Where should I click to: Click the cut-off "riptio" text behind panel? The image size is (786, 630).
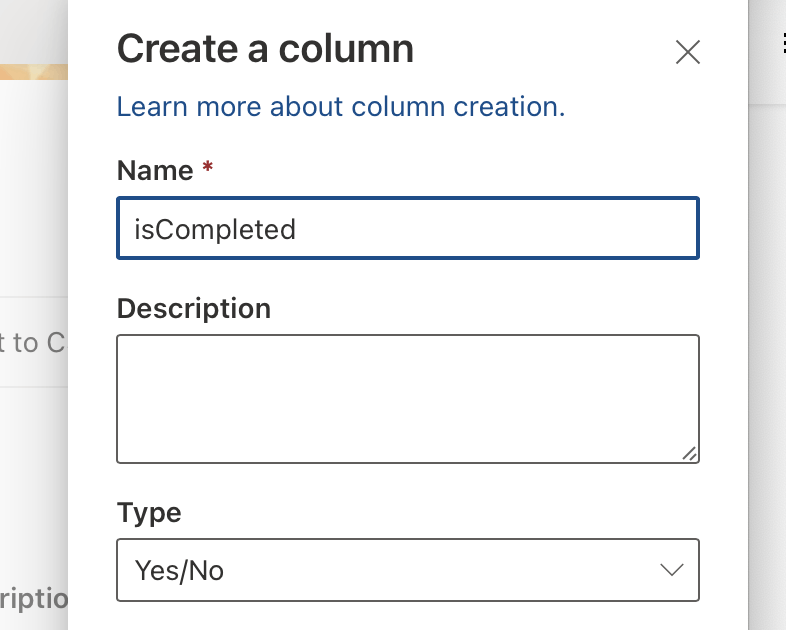[34, 600]
